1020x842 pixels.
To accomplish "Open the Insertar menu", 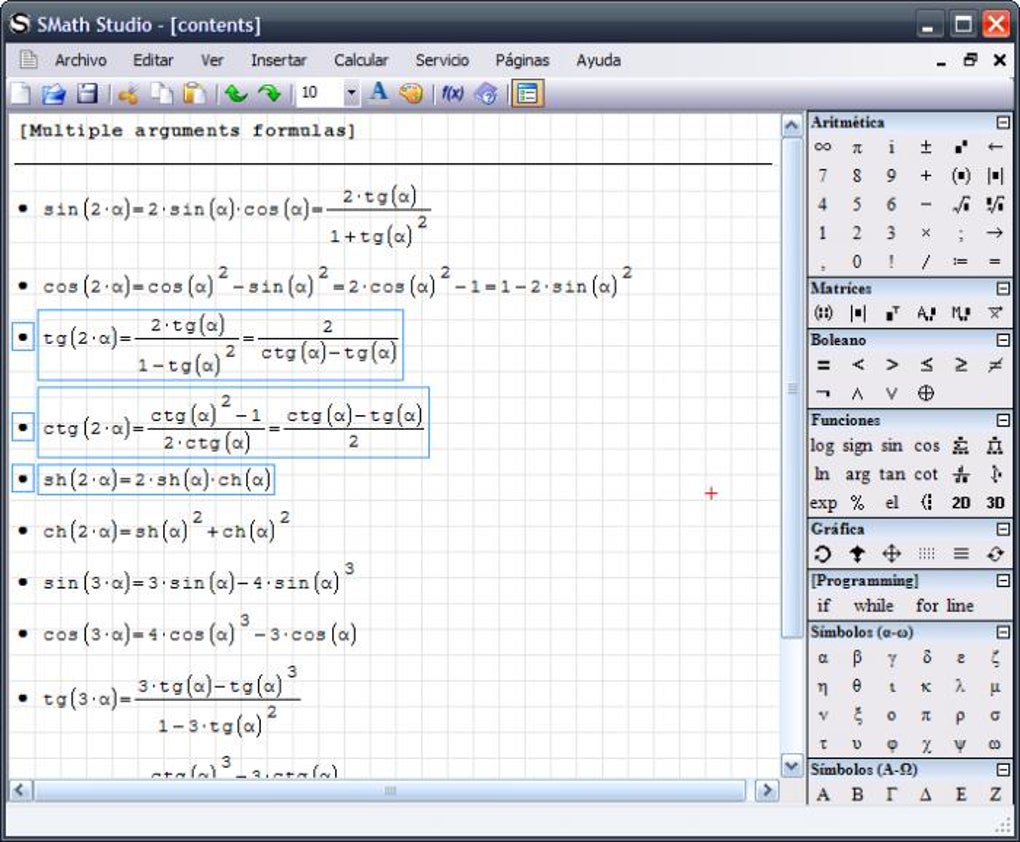I will 278,60.
